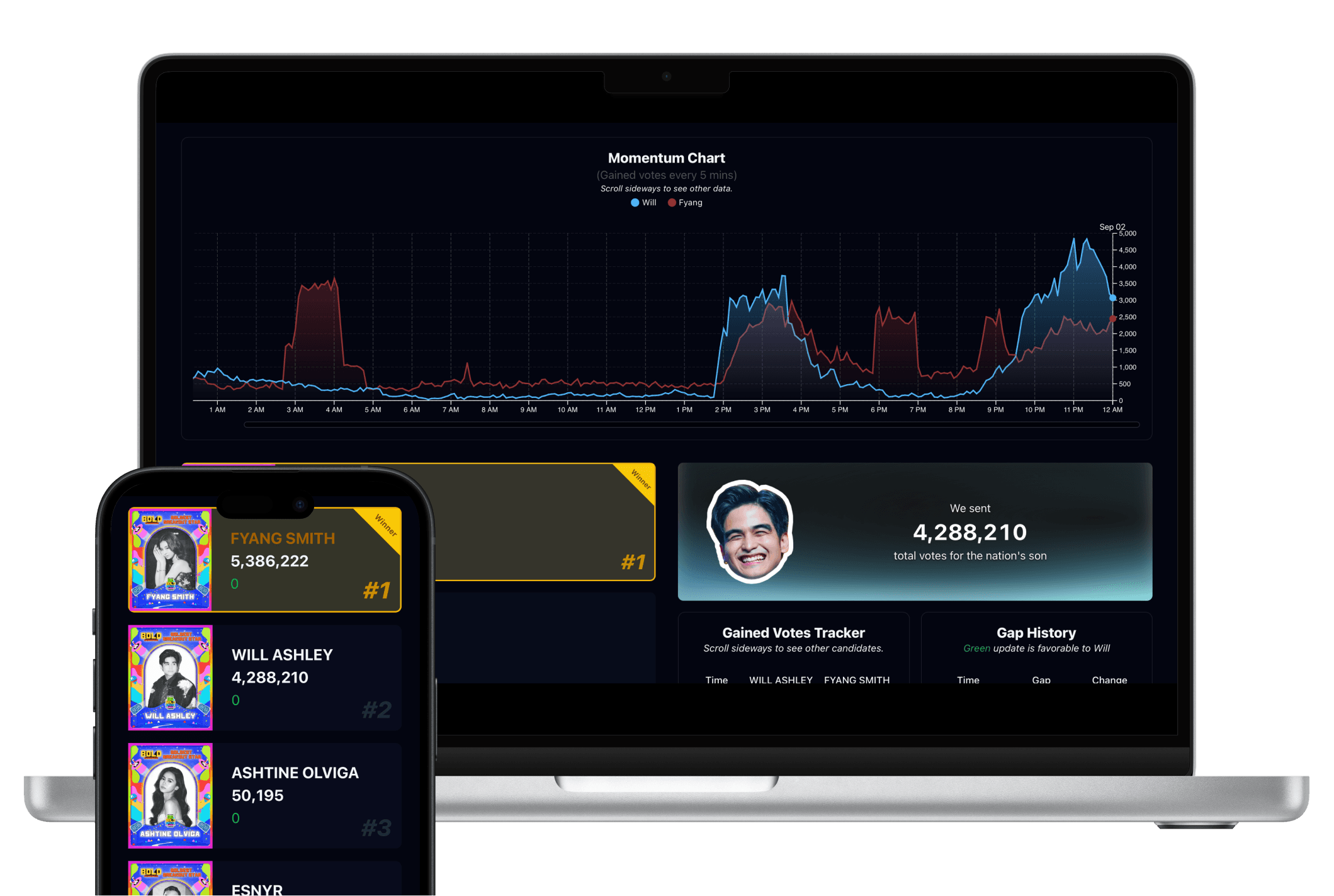Image resolution: width=1334 pixels, height=896 pixels.
Task: Click the 50,195 vote count
Action: pyautogui.click(x=257, y=795)
